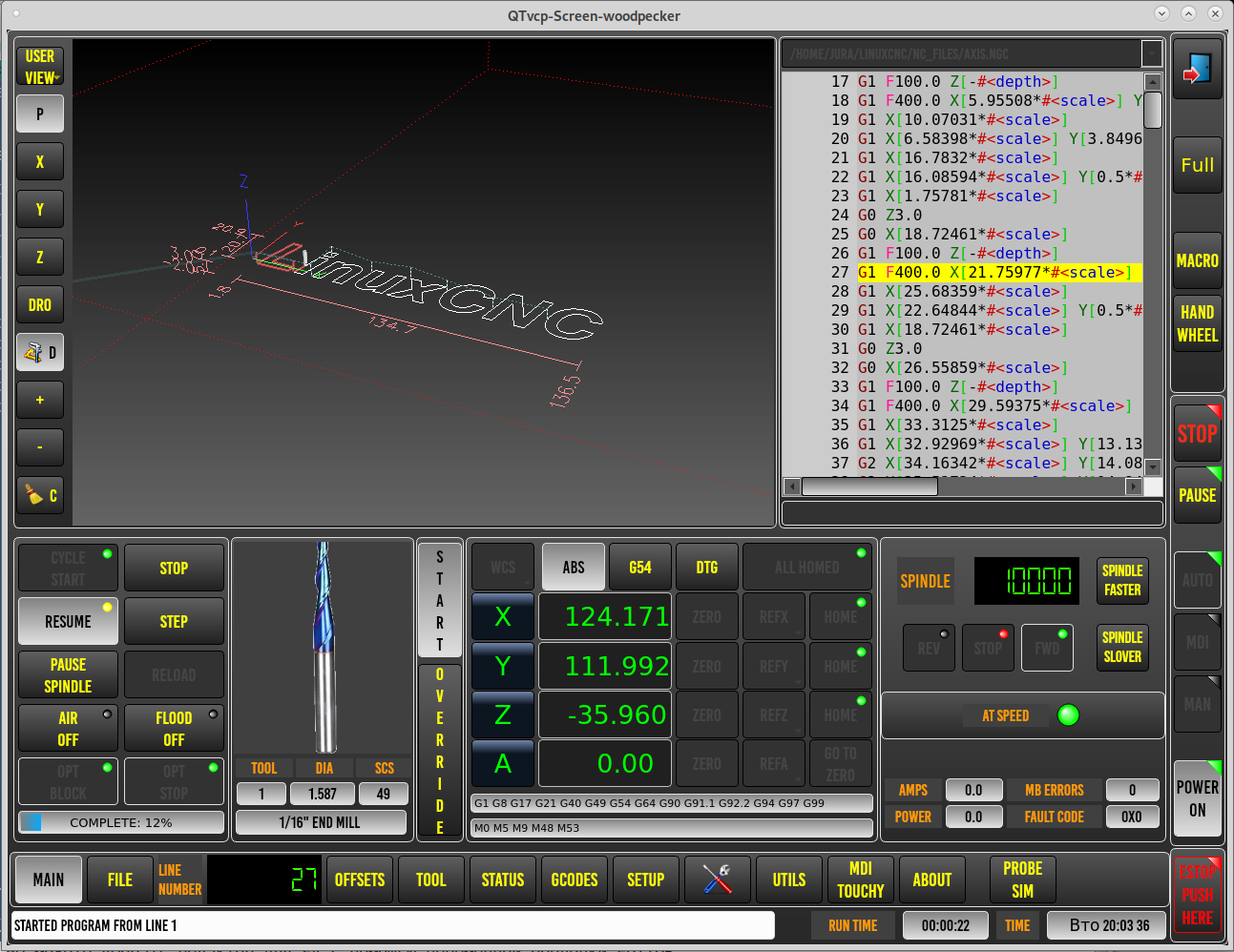Click the small square beside the file path
Image resolution: width=1234 pixels, height=952 pixels.
tap(1152, 53)
